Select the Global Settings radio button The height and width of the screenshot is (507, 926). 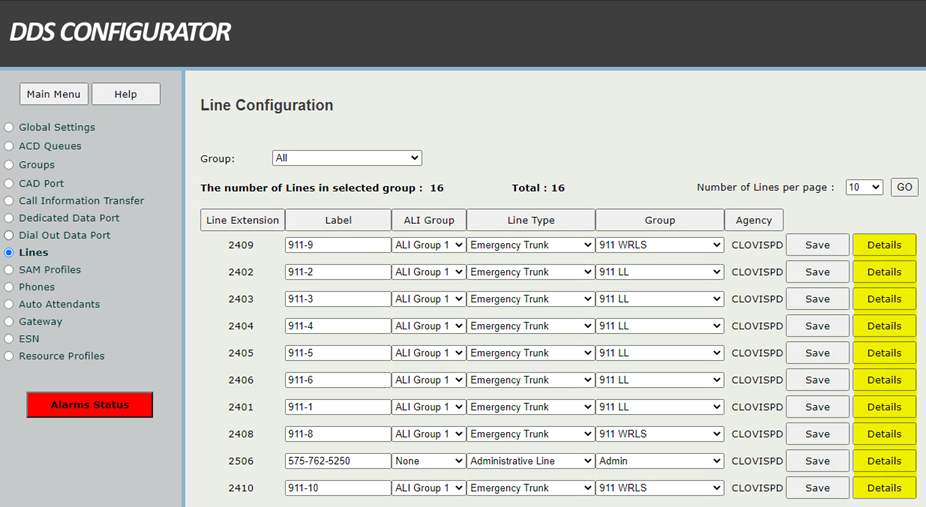(9, 127)
